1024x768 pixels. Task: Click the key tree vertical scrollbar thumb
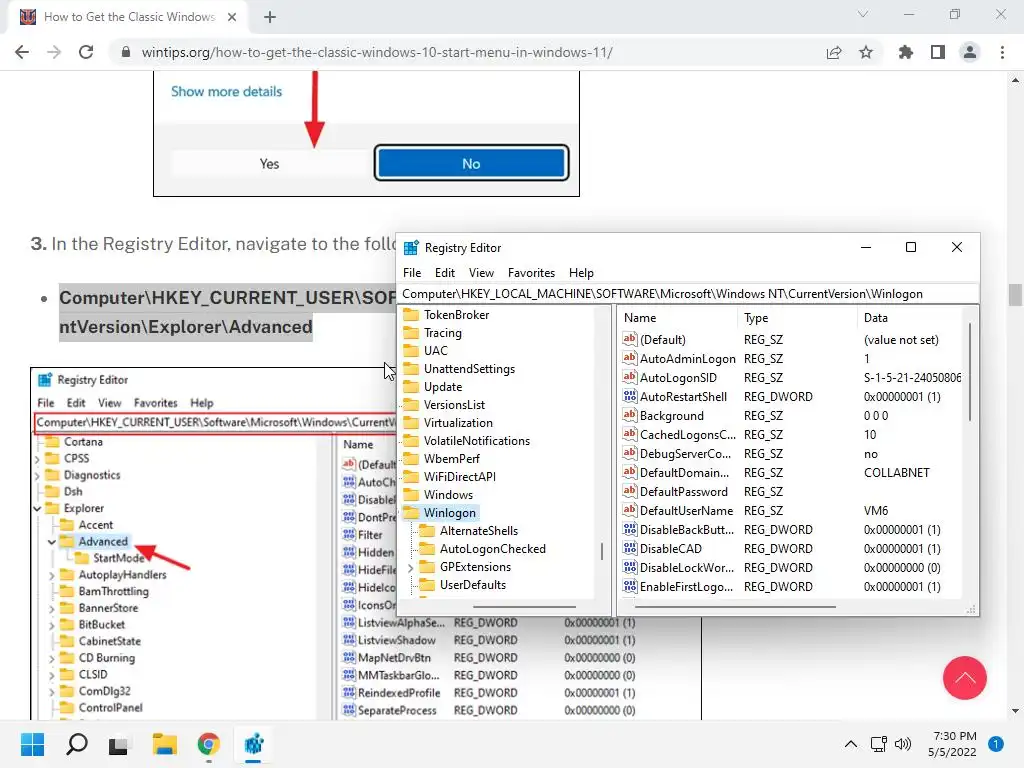[x=601, y=551]
